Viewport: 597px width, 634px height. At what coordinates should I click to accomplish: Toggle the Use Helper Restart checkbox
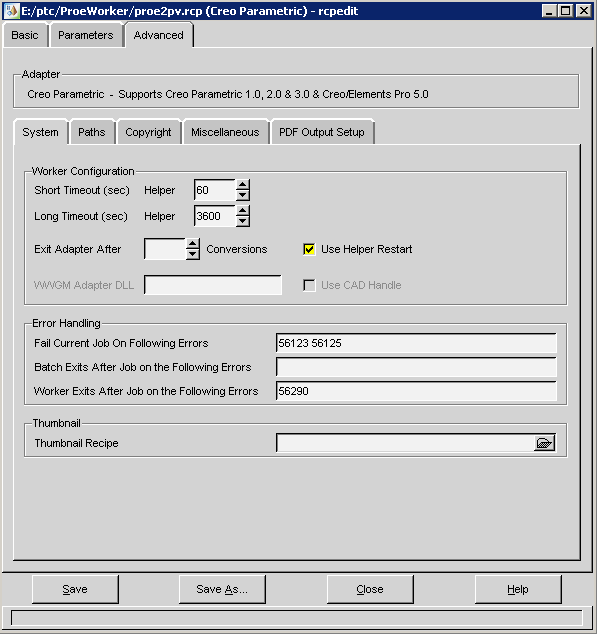tap(309, 249)
